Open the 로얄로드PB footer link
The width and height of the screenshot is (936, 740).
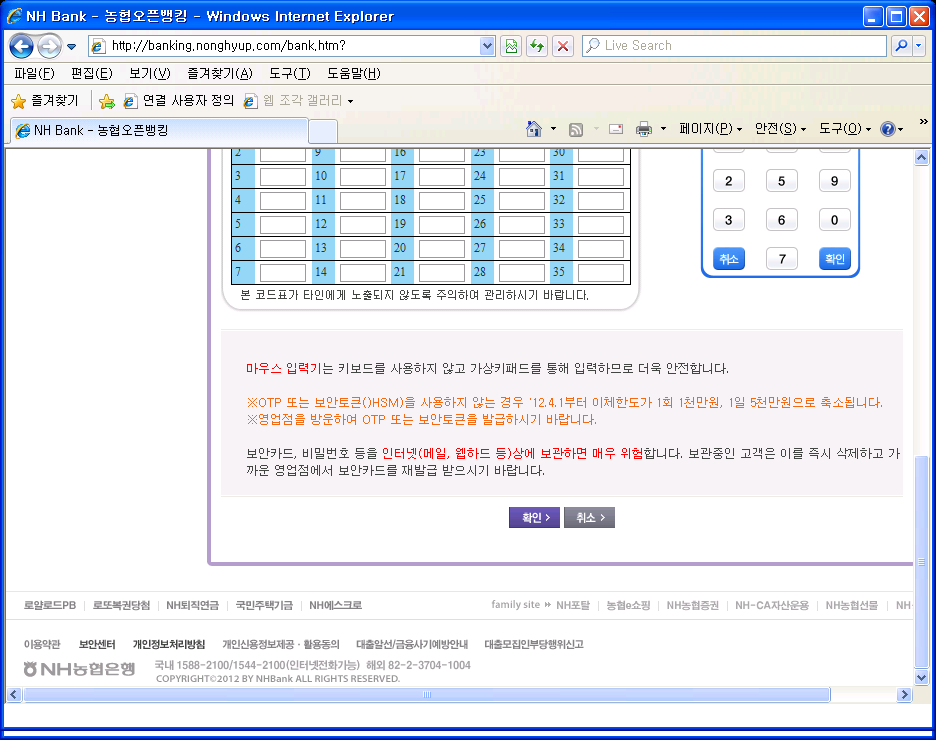(x=50, y=605)
